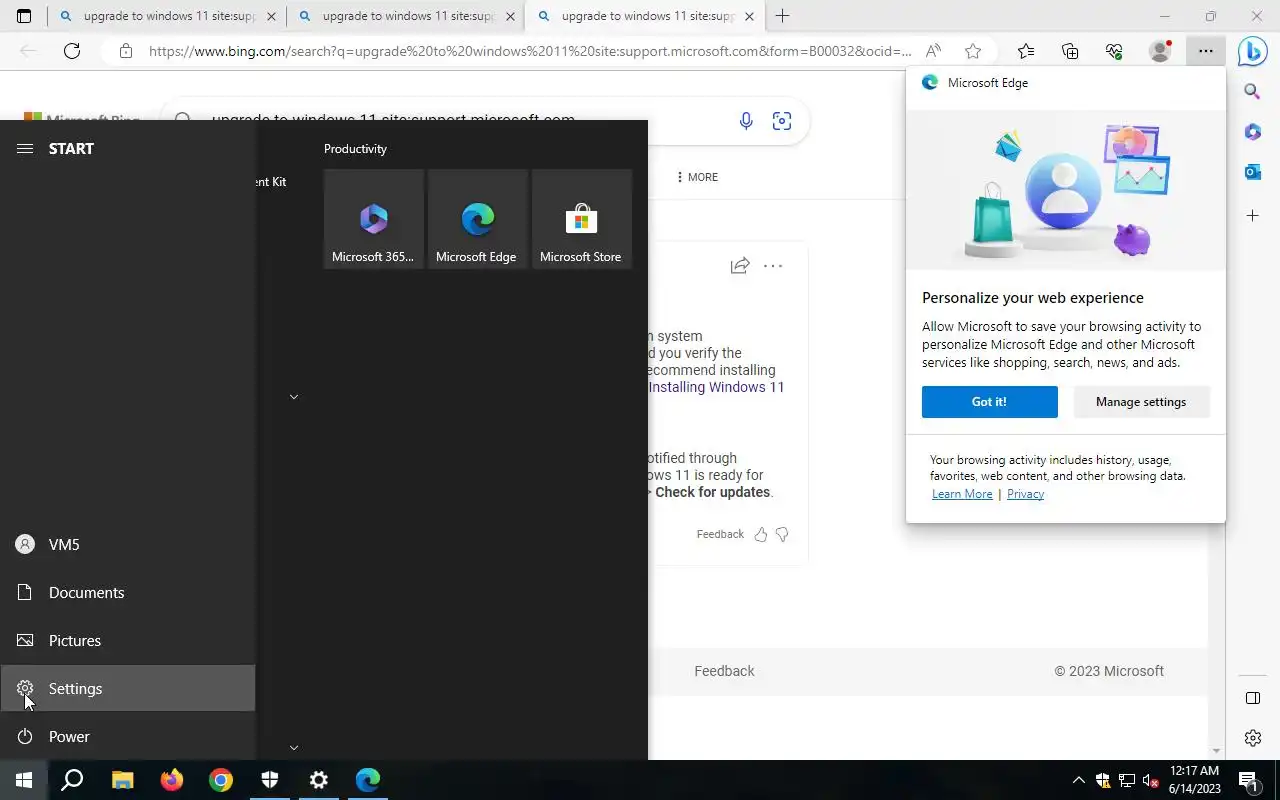1280x800 pixels.
Task: Open a new browser tab
Action: click(782, 16)
